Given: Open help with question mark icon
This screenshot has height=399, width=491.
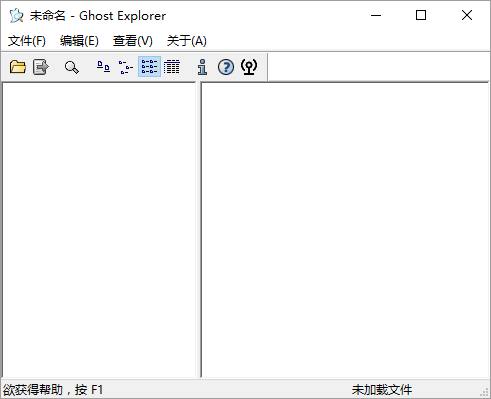Looking at the screenshot, I should pyautogui.click(x=226, y=67).
